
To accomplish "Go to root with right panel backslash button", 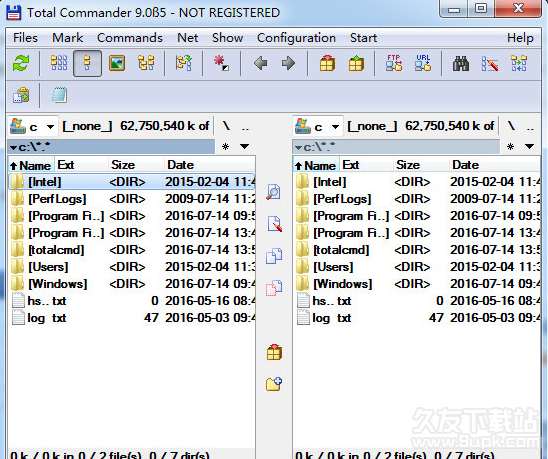I will [x=511, y=126].
